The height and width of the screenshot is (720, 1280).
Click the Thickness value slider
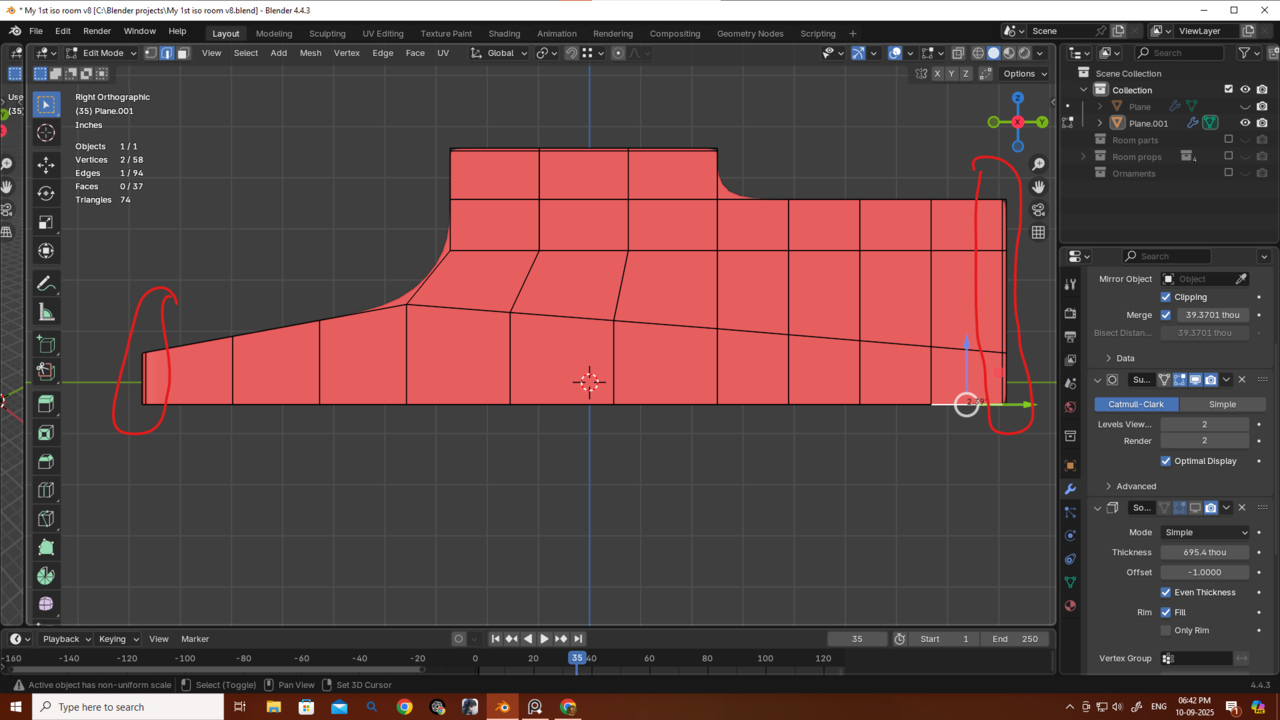(x=1204, y=552)
